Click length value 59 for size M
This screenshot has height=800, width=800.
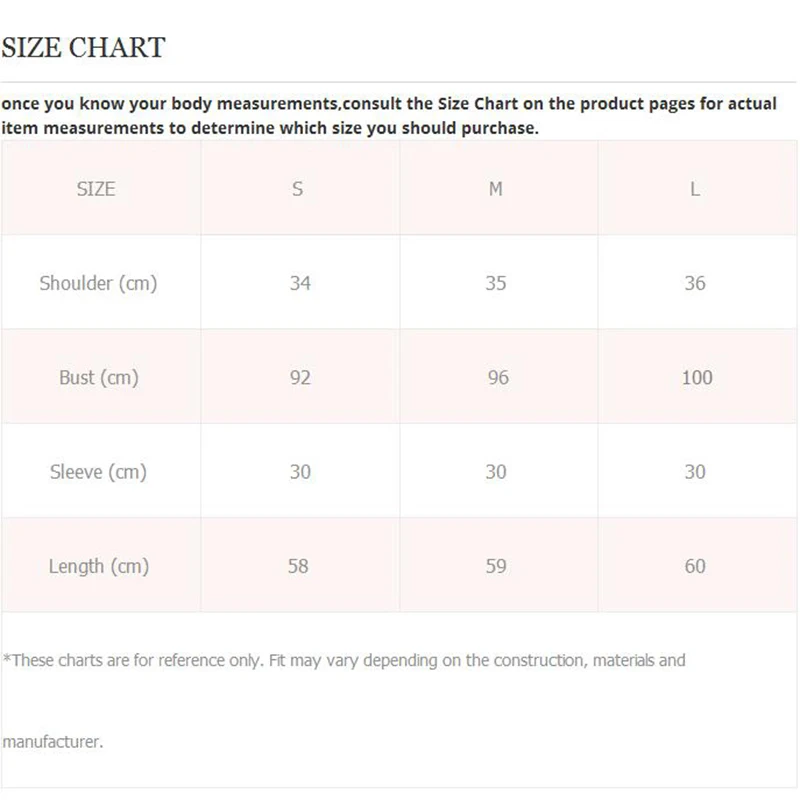(496, 566)
